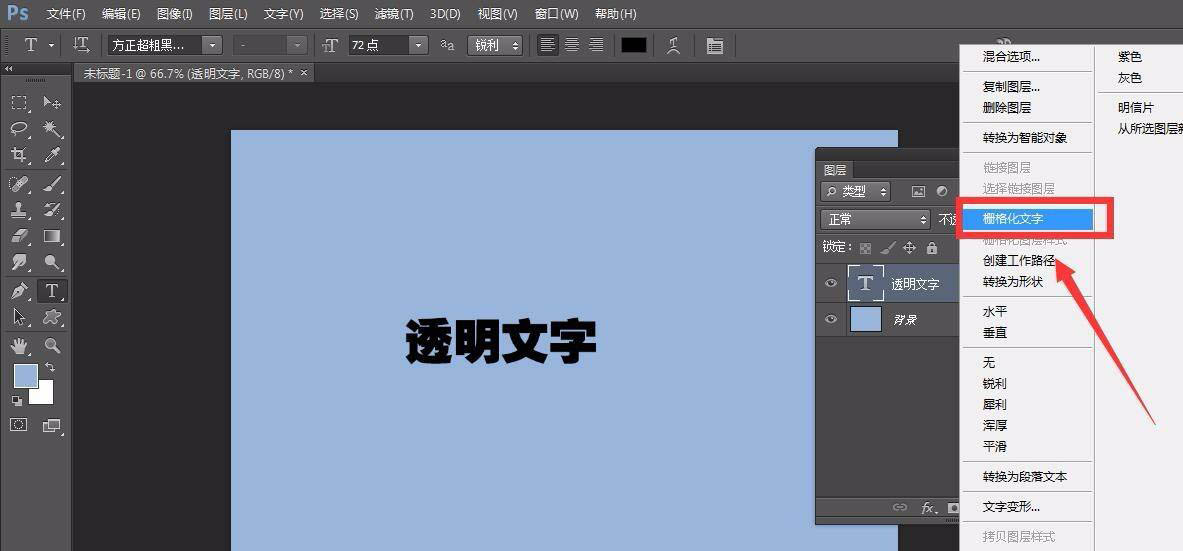The height and width of the screenshot is (551, 1183).
Task: Toggle visibility of 透明文字 layer
Action: pos(831,283)
